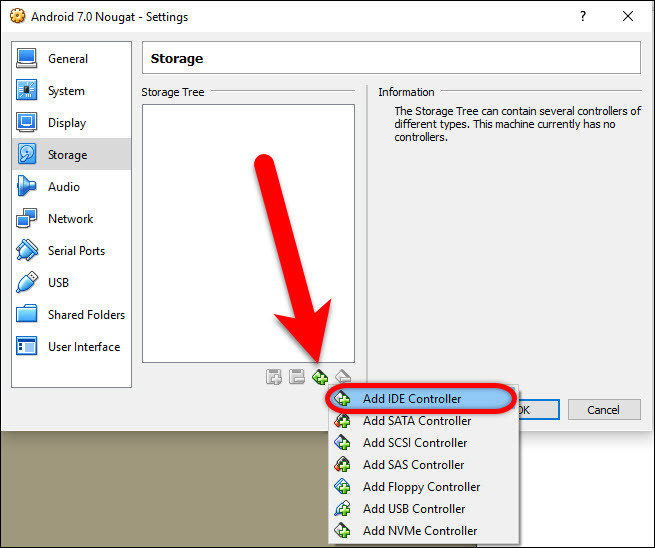
Task: Open Shared Folders label in sidebar
Action: click(x=86, y=315)
